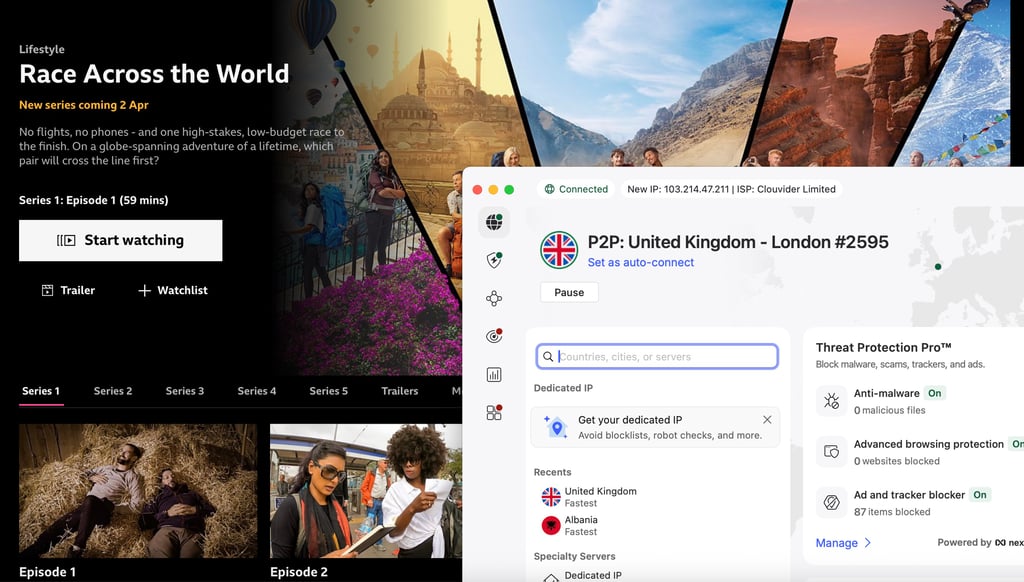The height and width of the screenshot is (582, 1024).
Task: Click the Get your dedicated IP banner text
Action: tap(630, 420)
